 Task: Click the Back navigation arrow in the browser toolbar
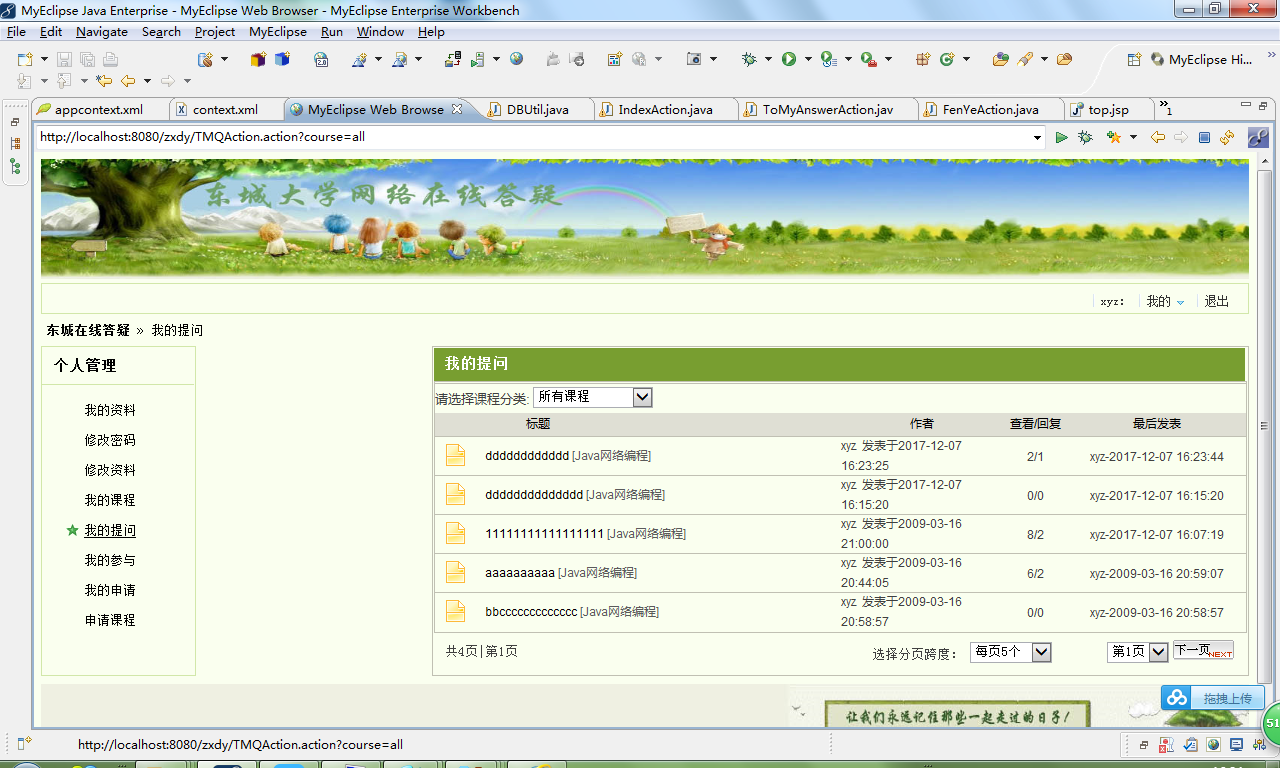click(1157, 137)
